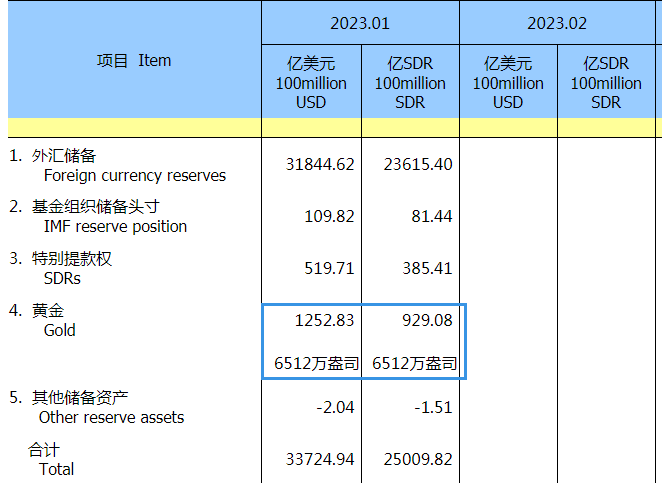Select the total value 25009.82
This screenshot has width=662, height=483.
418,459
